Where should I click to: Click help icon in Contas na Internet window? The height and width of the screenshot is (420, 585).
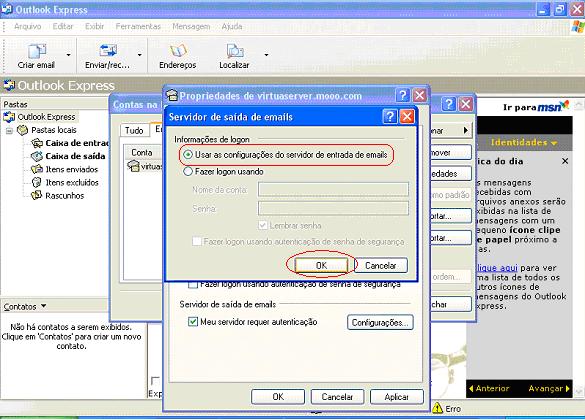pyautogui.click(x=449, y=104)
